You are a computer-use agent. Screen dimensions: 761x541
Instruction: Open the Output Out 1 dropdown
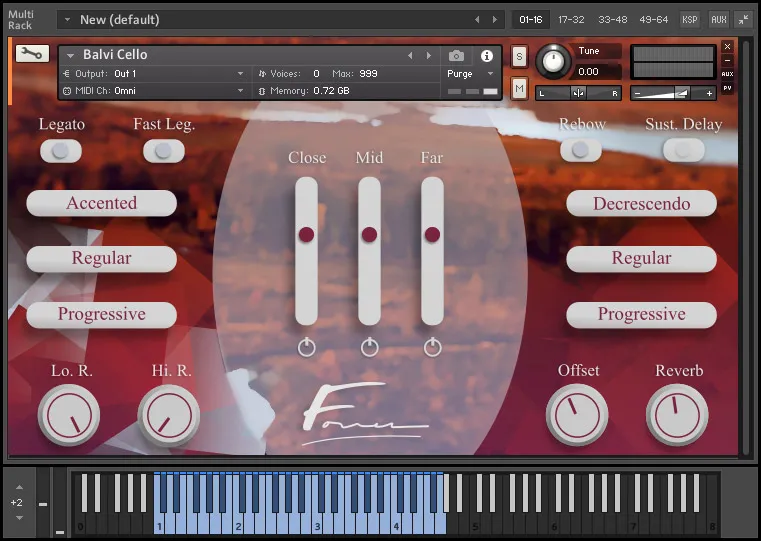[154, 74]
